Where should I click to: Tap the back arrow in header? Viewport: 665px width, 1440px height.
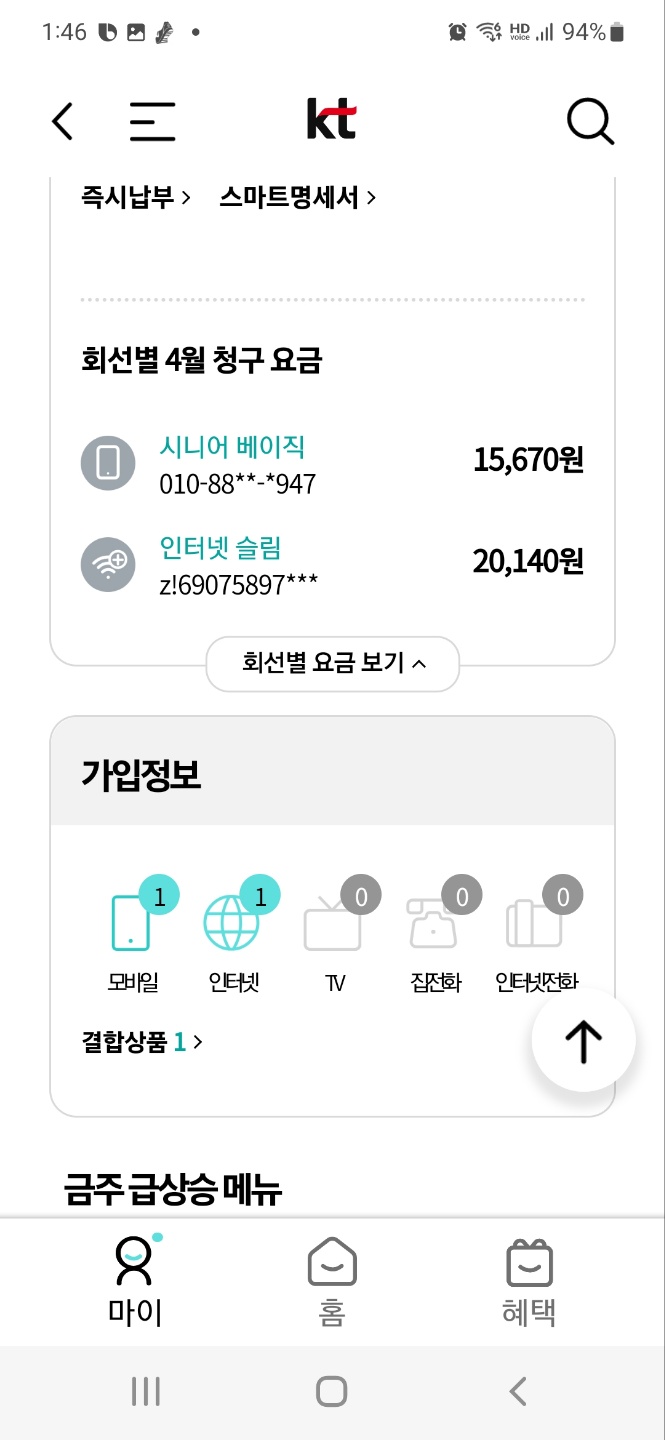coord(63,122)
